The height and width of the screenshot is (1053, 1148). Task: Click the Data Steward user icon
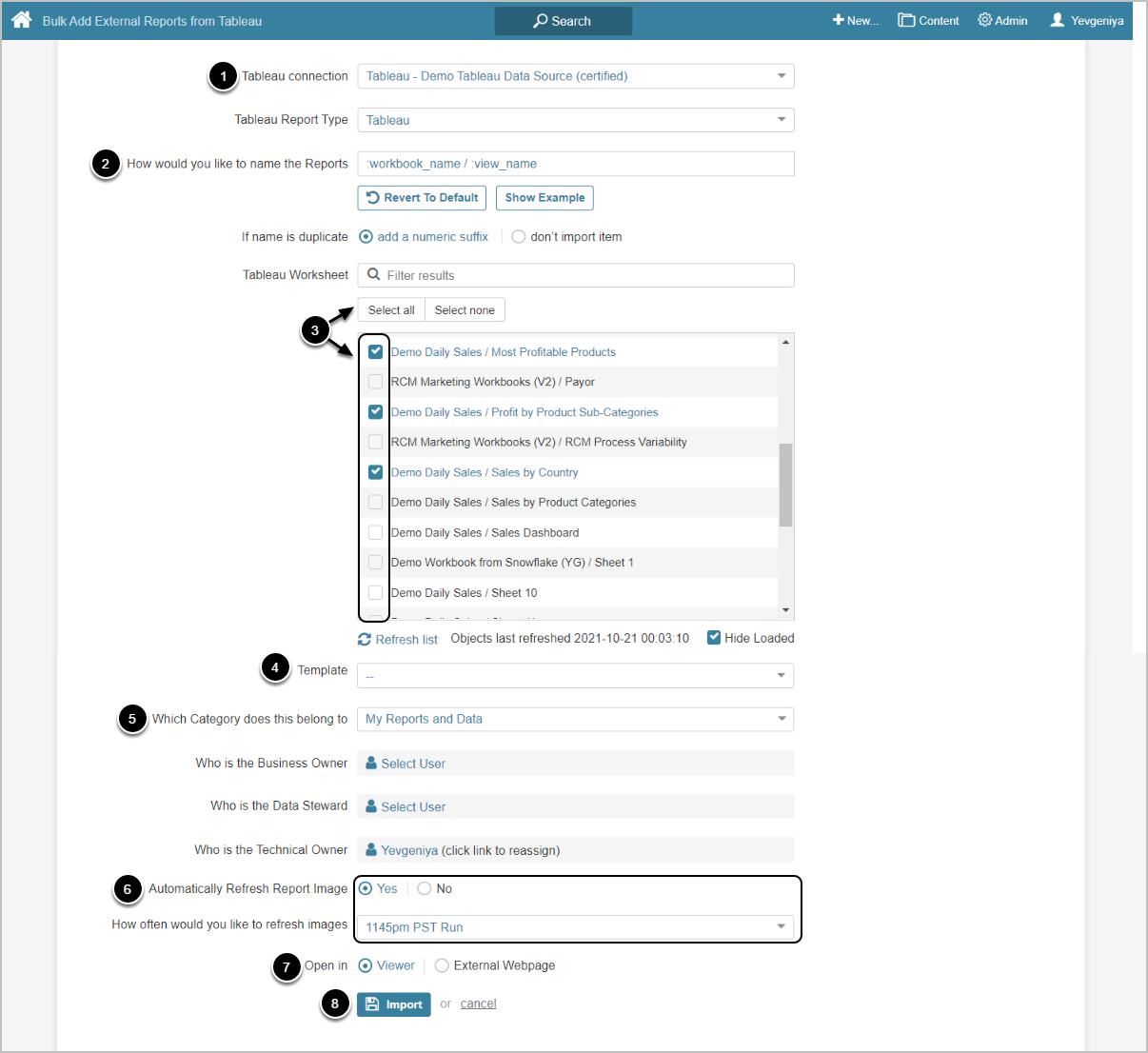371,806
